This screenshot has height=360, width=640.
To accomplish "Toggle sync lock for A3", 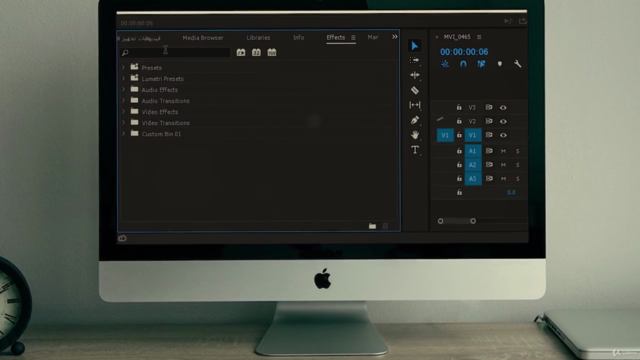I will [489, 179].
